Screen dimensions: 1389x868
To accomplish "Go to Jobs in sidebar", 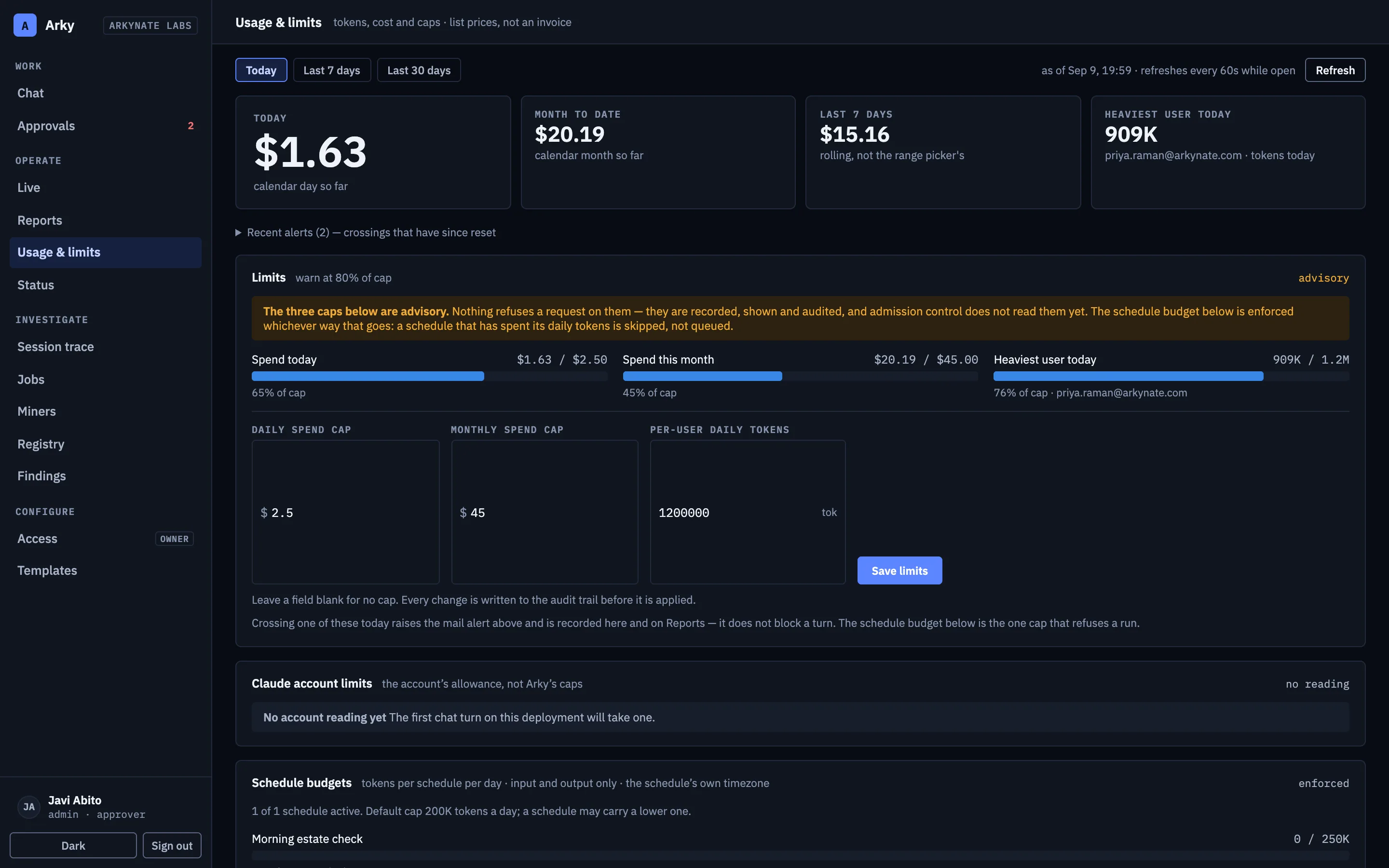I will coord(106,380).
